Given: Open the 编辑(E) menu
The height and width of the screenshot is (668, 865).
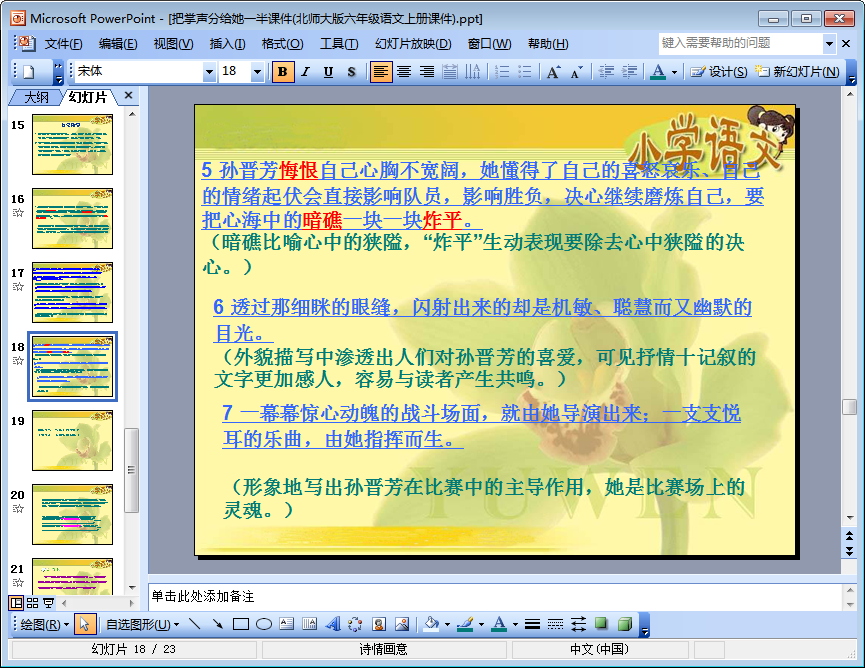Looking at the screenshot, I should [x=118, y=44].
